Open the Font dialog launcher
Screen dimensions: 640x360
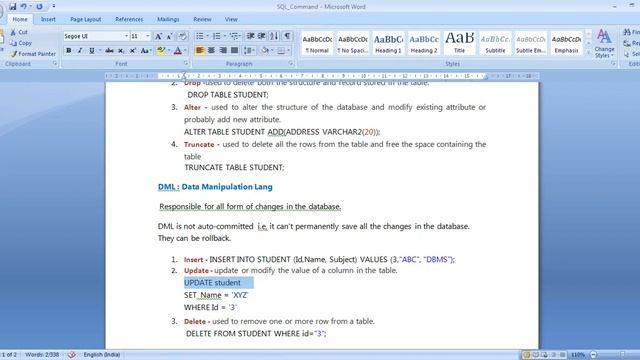[x=186, y=64]
